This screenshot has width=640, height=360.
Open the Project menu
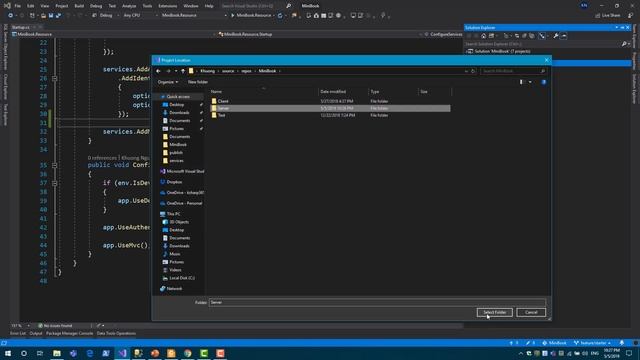click(62, 6)
